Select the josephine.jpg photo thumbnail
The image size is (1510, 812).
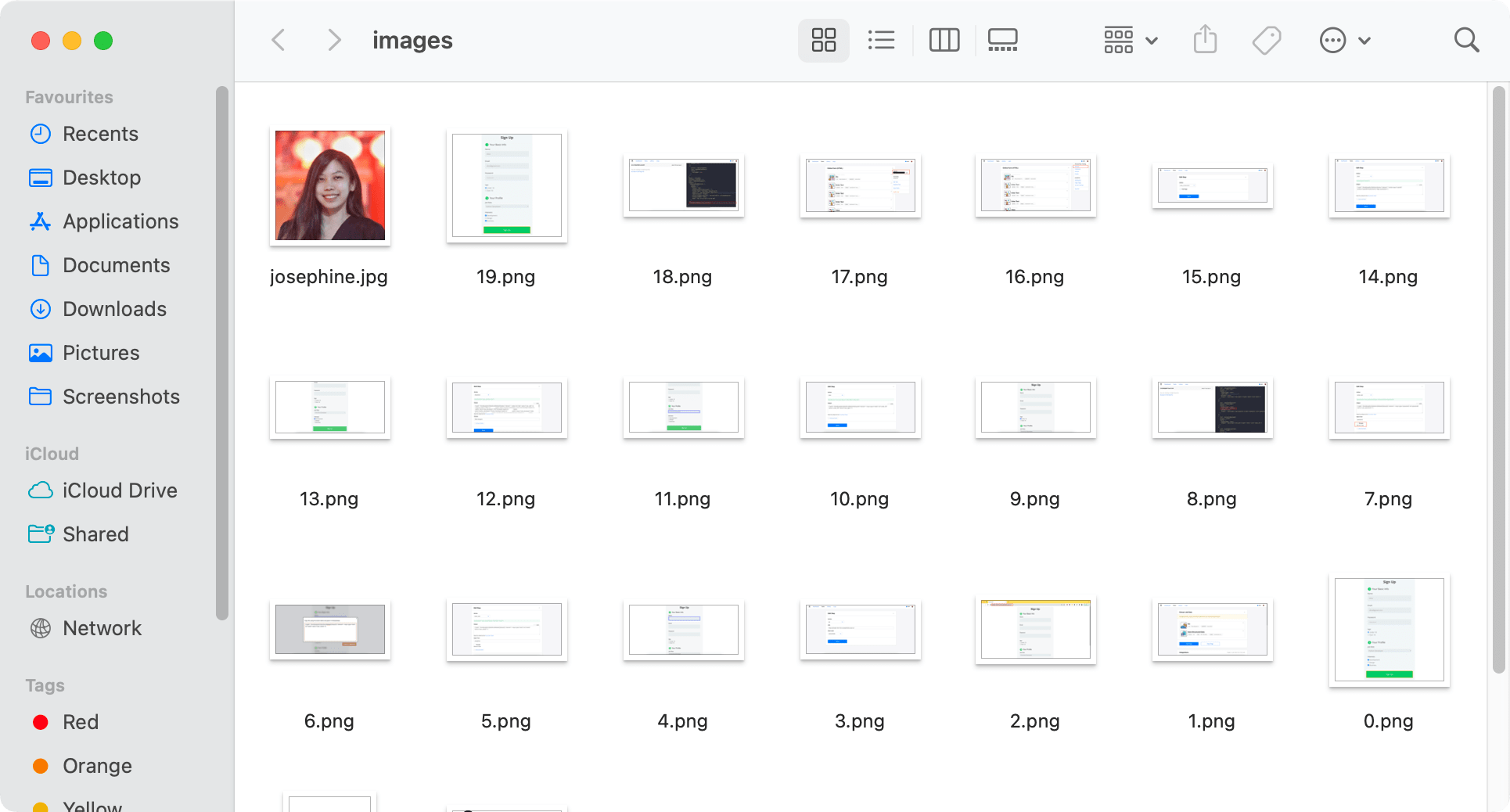pos(330,185)
